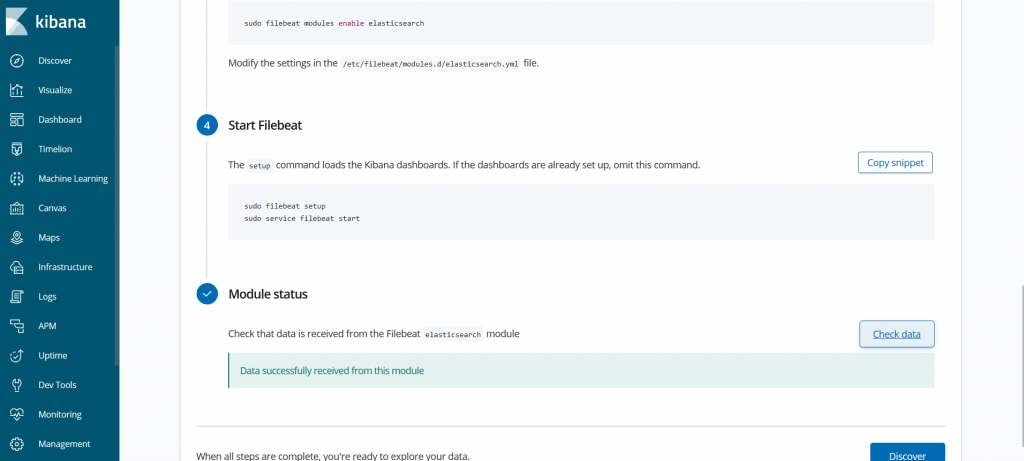
Task: Open the Uptime icon
Action: (x=17, y=356)
